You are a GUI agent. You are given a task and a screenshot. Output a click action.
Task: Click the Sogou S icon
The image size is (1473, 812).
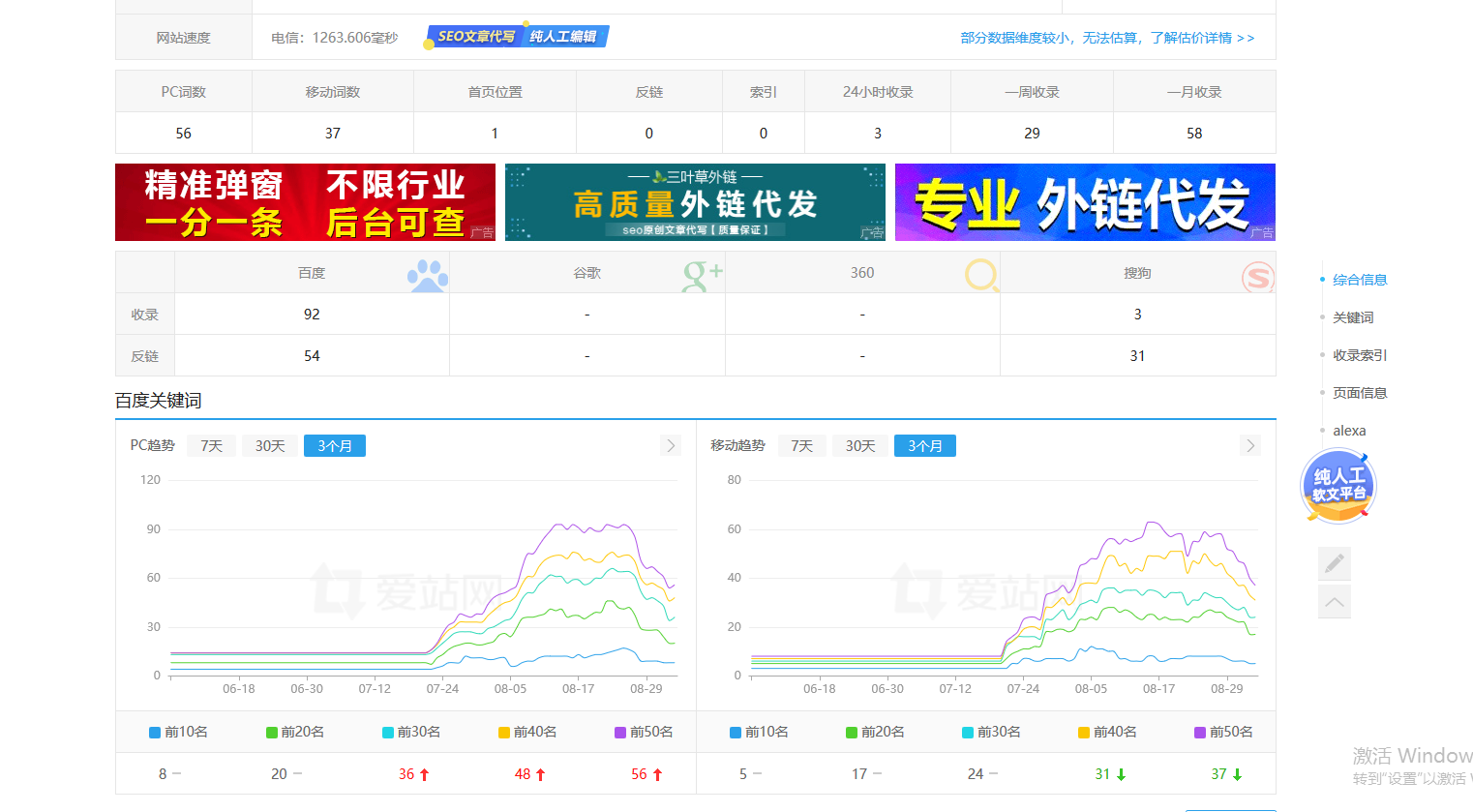tap(1257, 277)
